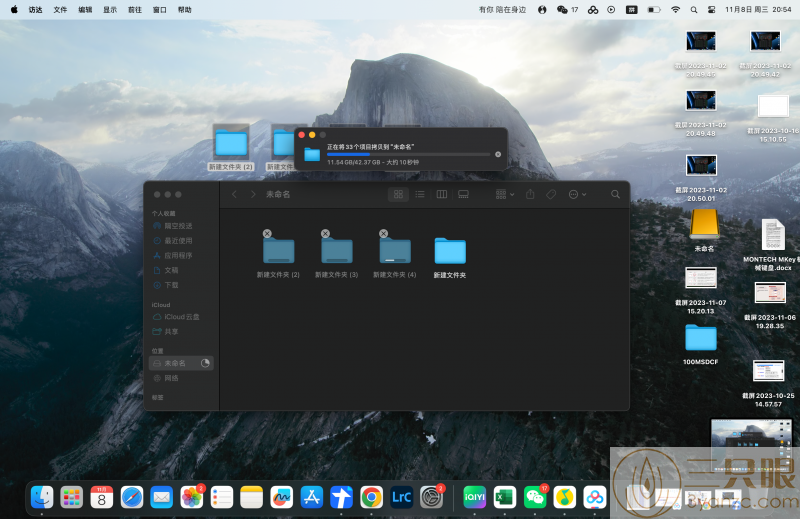The height and width of the screenshot is (519, 800).
Task: Open 最近使用 in Finder sidebar
Action: [173, 240]
